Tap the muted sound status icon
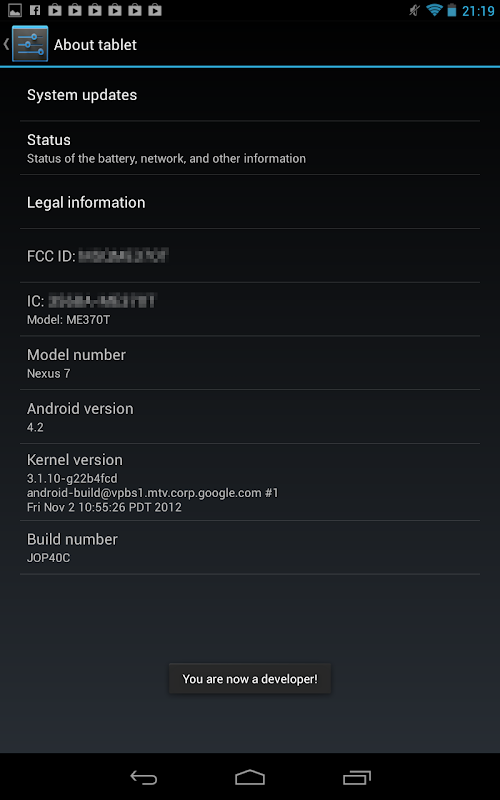Image resolution: width=500 pixels, height=800 pixels. [x=414, y=10]
